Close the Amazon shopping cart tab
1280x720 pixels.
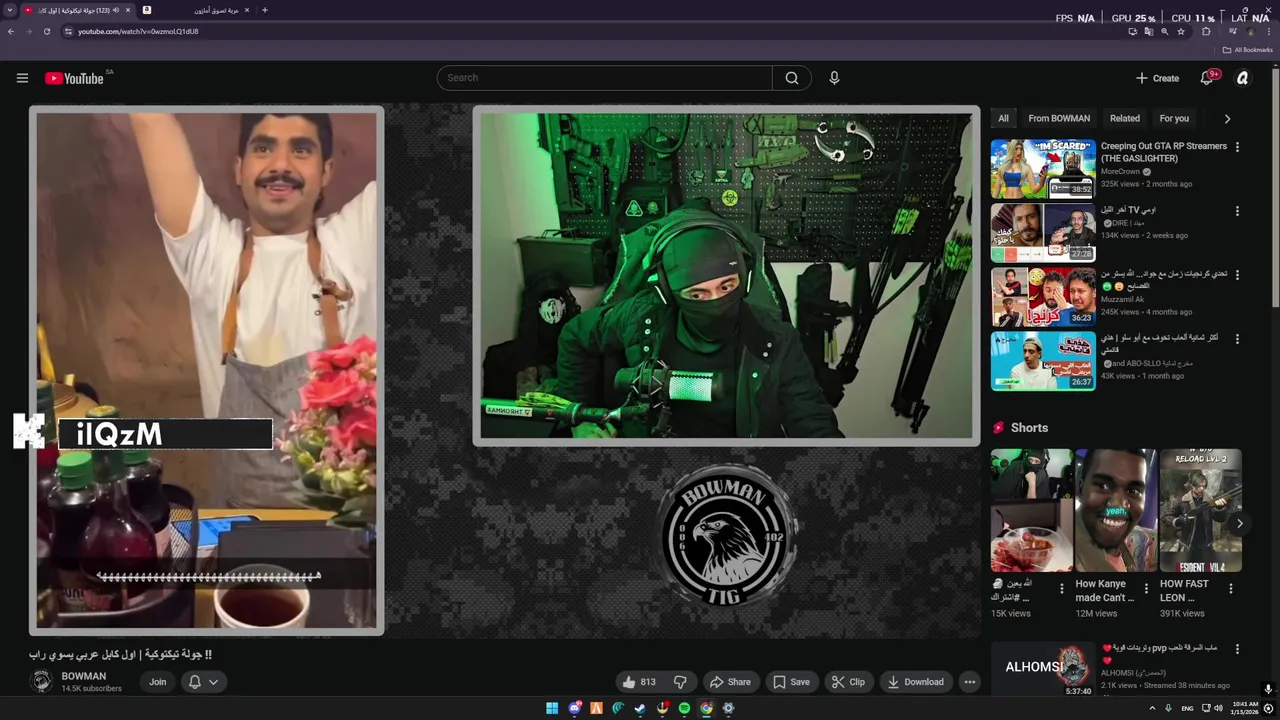[246, 10]
